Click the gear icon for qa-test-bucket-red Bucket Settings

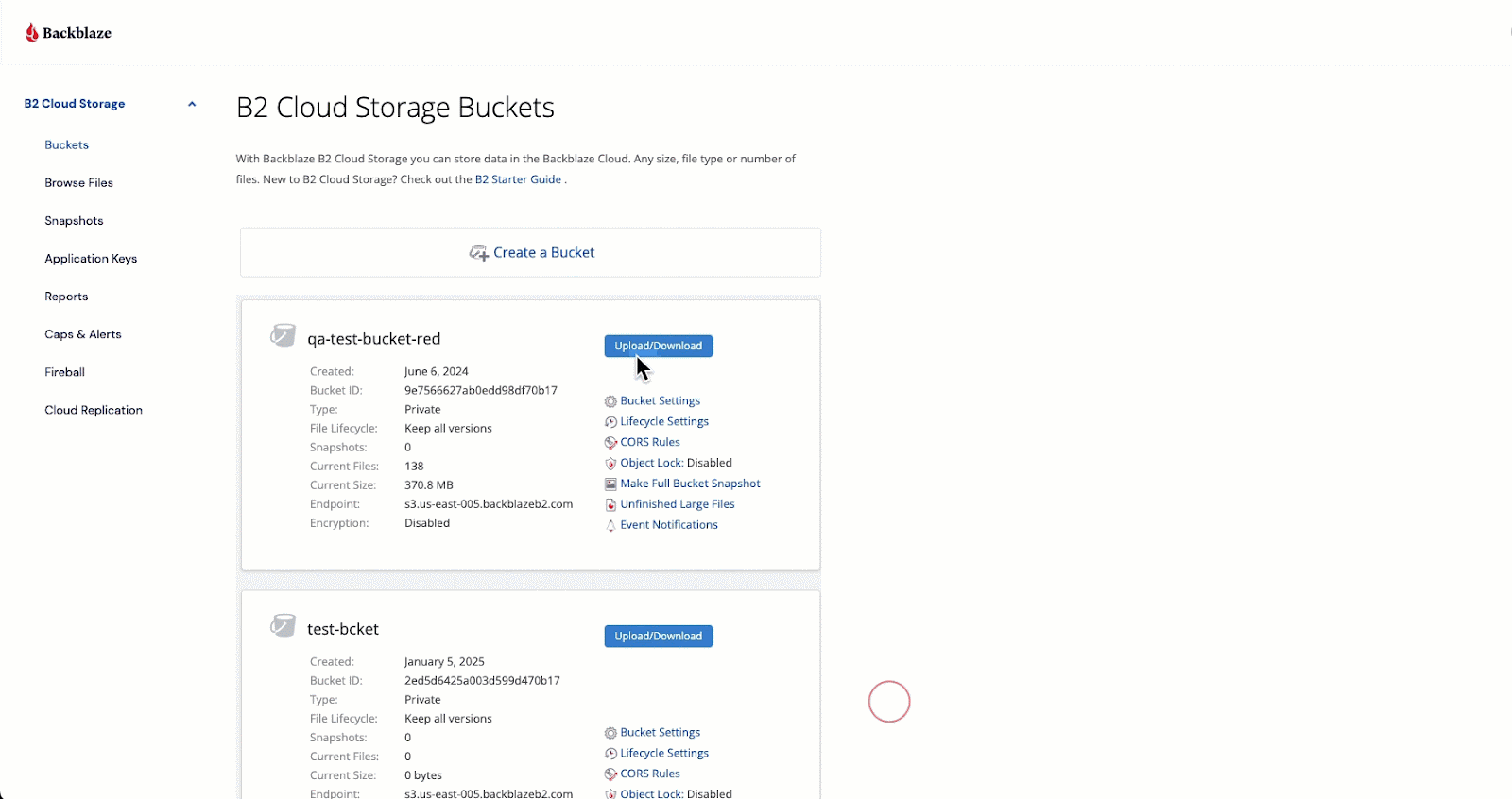[x=610, y=401]
